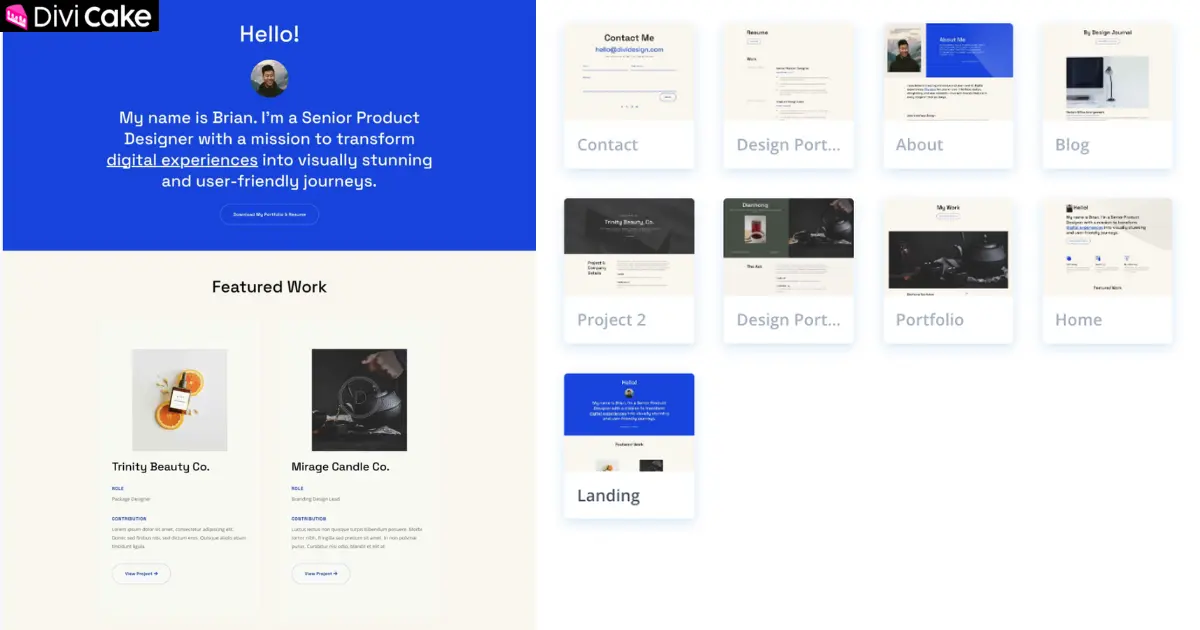Open the Blog layout card
The width and height of the screenshot is (1200, 630).
(1108, 96)
